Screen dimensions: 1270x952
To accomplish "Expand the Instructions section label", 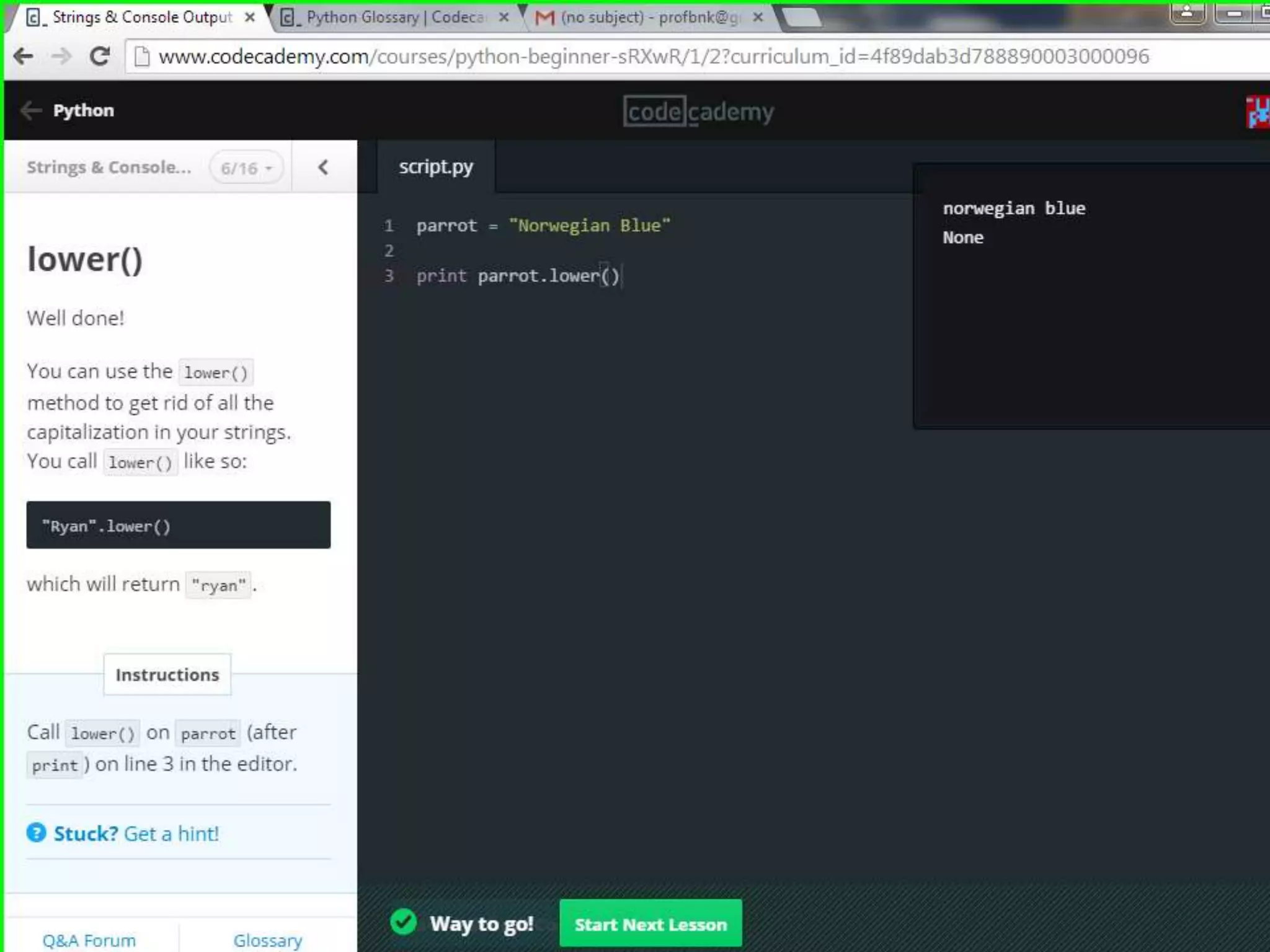I will (167, 674).
